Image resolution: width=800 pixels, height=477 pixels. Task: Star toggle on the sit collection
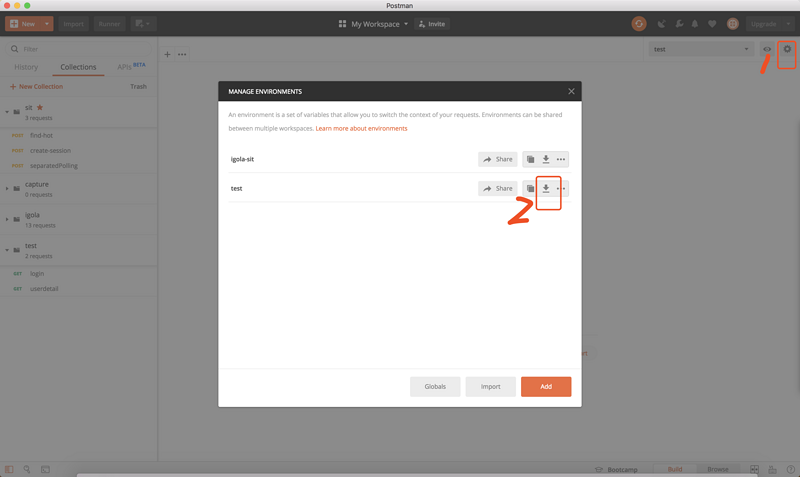pyautogui.click(x=40, y=107)
